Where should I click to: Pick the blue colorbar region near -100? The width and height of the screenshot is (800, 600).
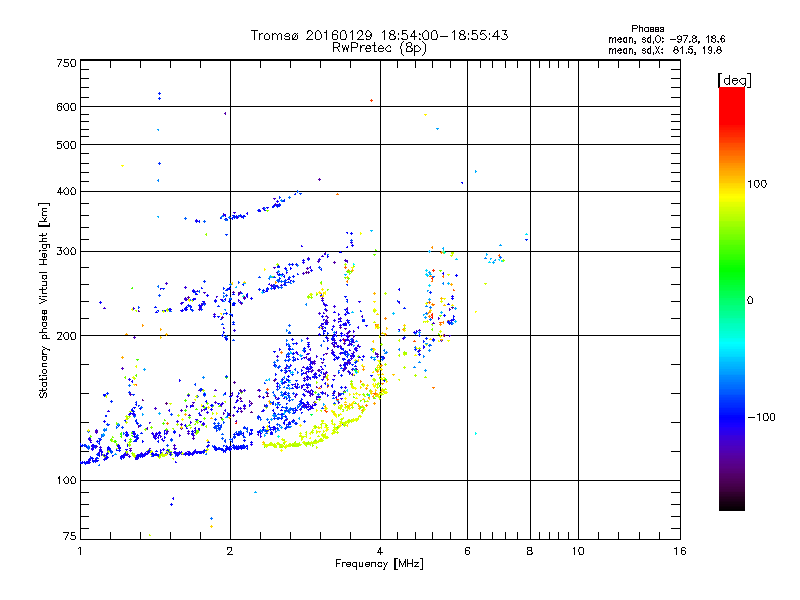point(732,416)
